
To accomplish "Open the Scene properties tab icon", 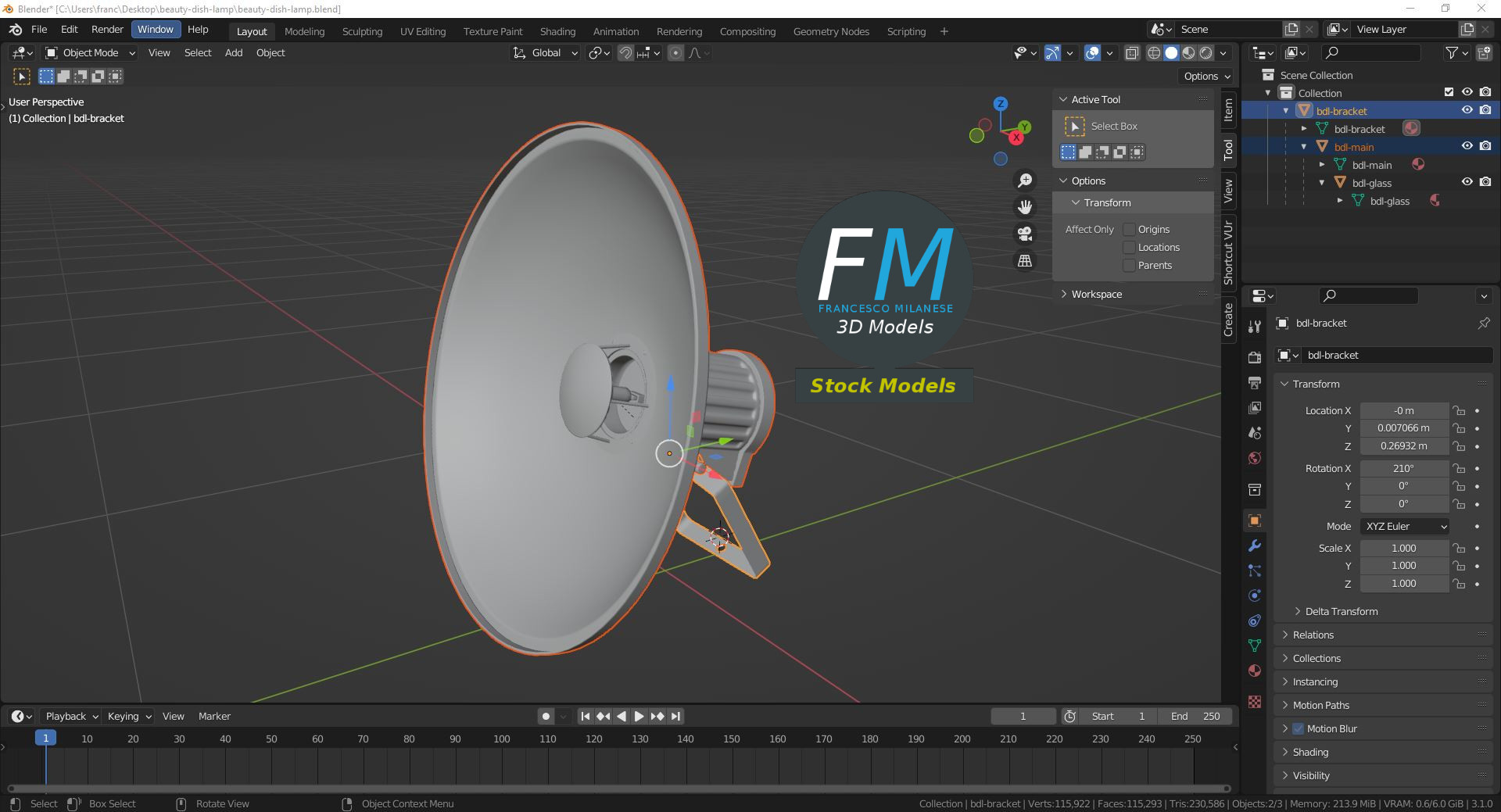I will (x=1255, y=433).
